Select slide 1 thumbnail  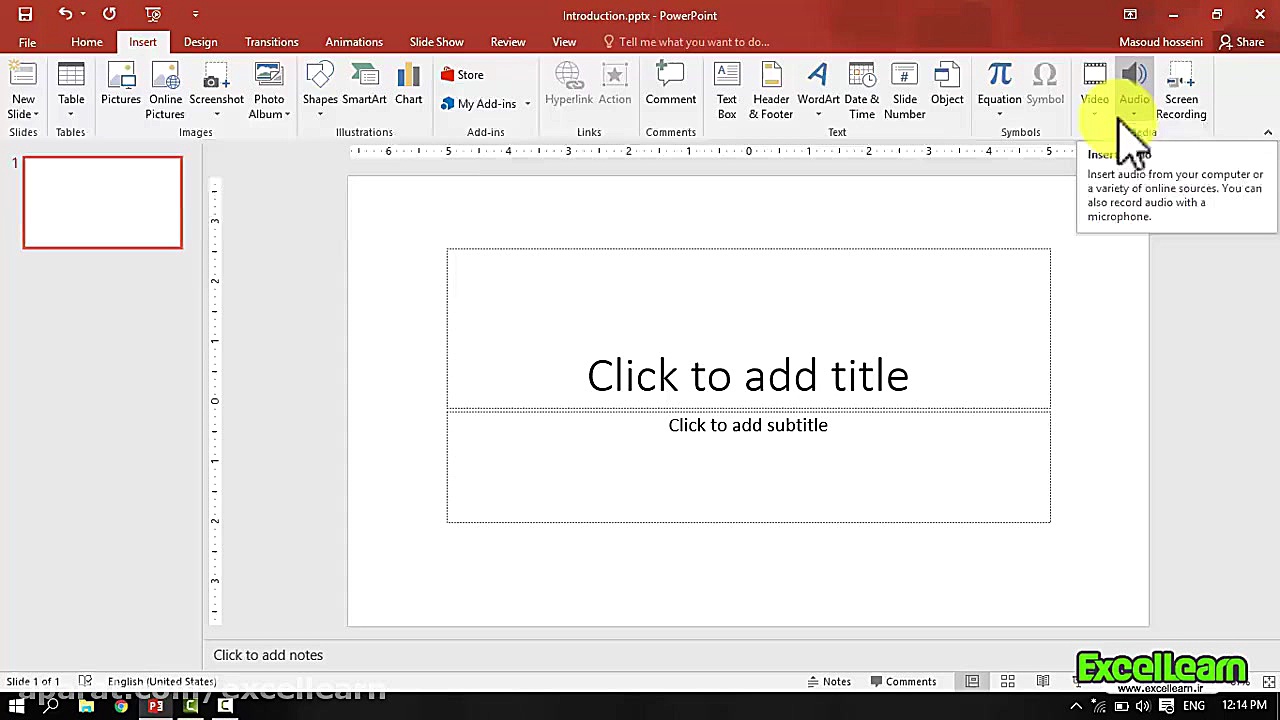tap(103, 202)
